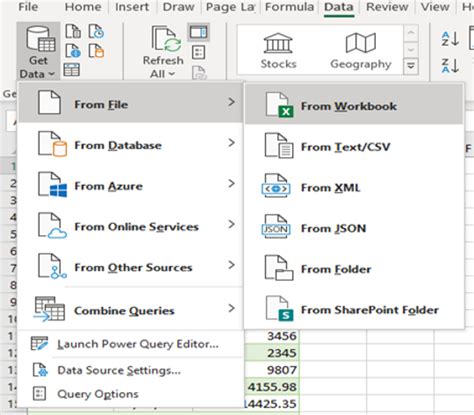Switch to the Formulas tab
The image size is (474, 415).
click(x=289, y=7)
